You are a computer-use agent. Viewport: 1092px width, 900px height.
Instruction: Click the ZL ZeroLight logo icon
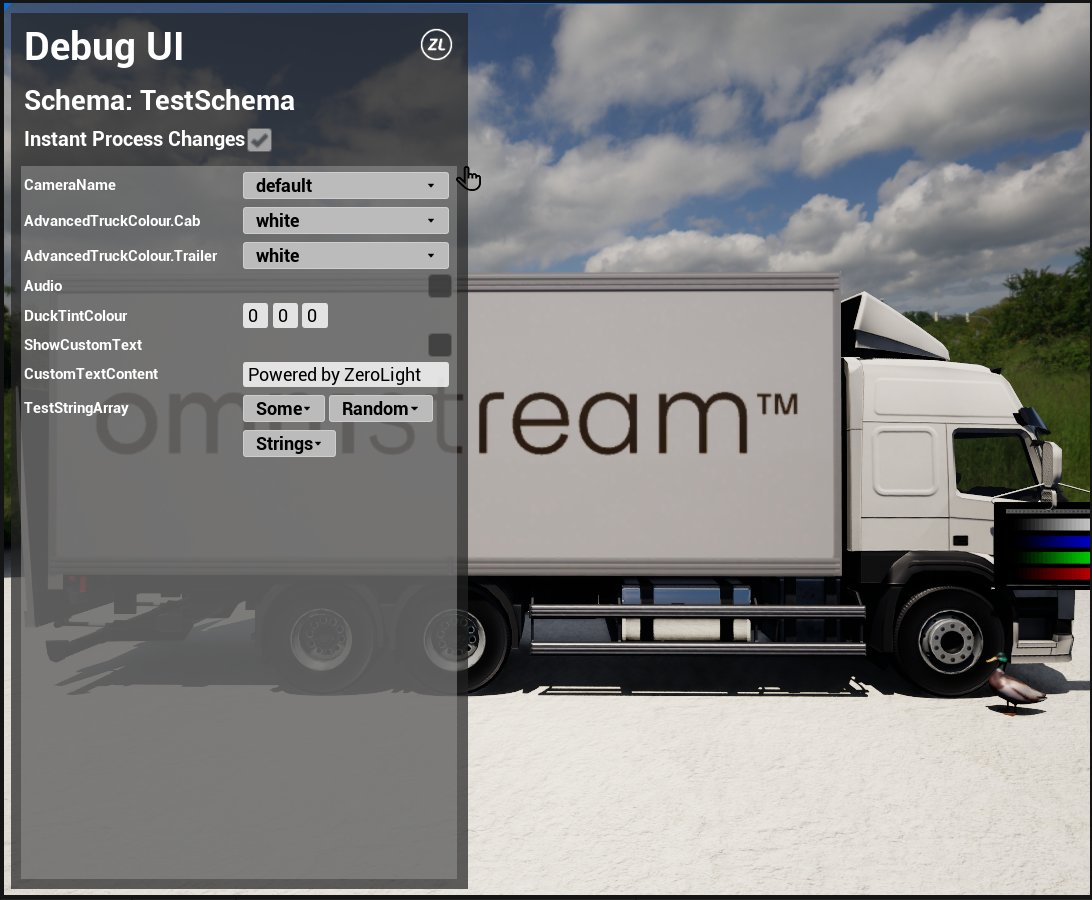coord(435,44)
